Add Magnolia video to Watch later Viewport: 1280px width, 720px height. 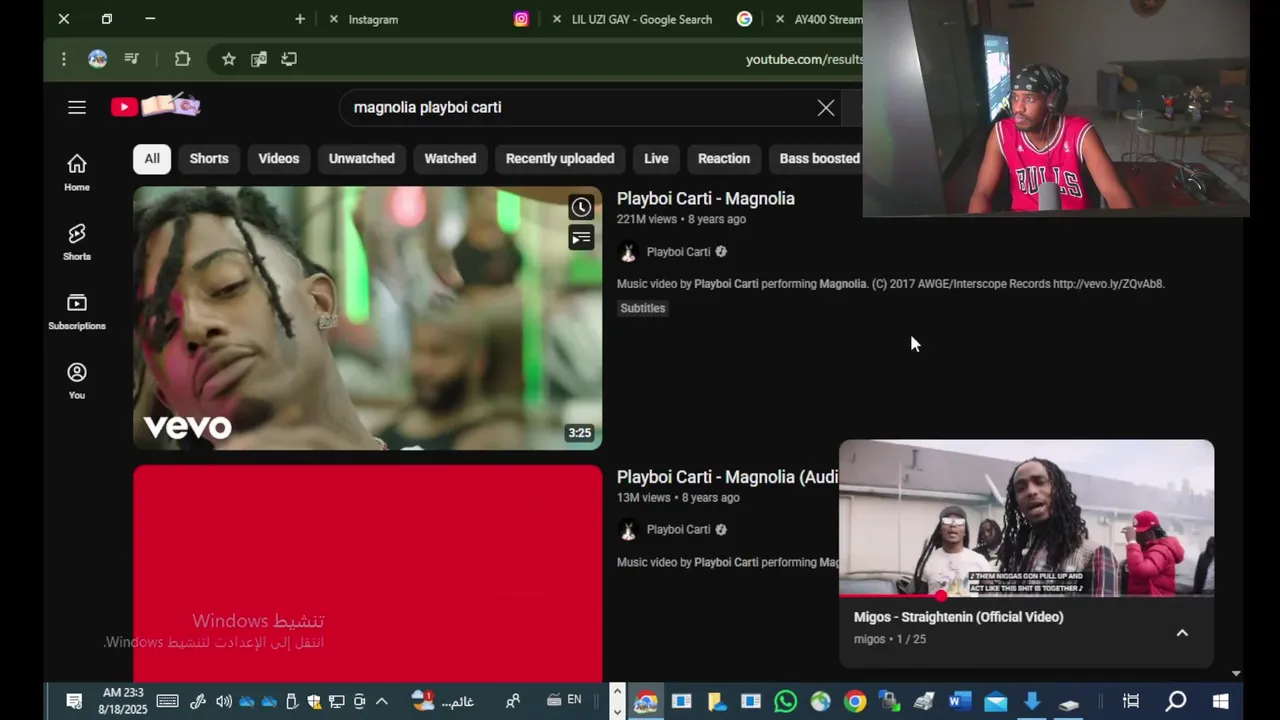581,207
